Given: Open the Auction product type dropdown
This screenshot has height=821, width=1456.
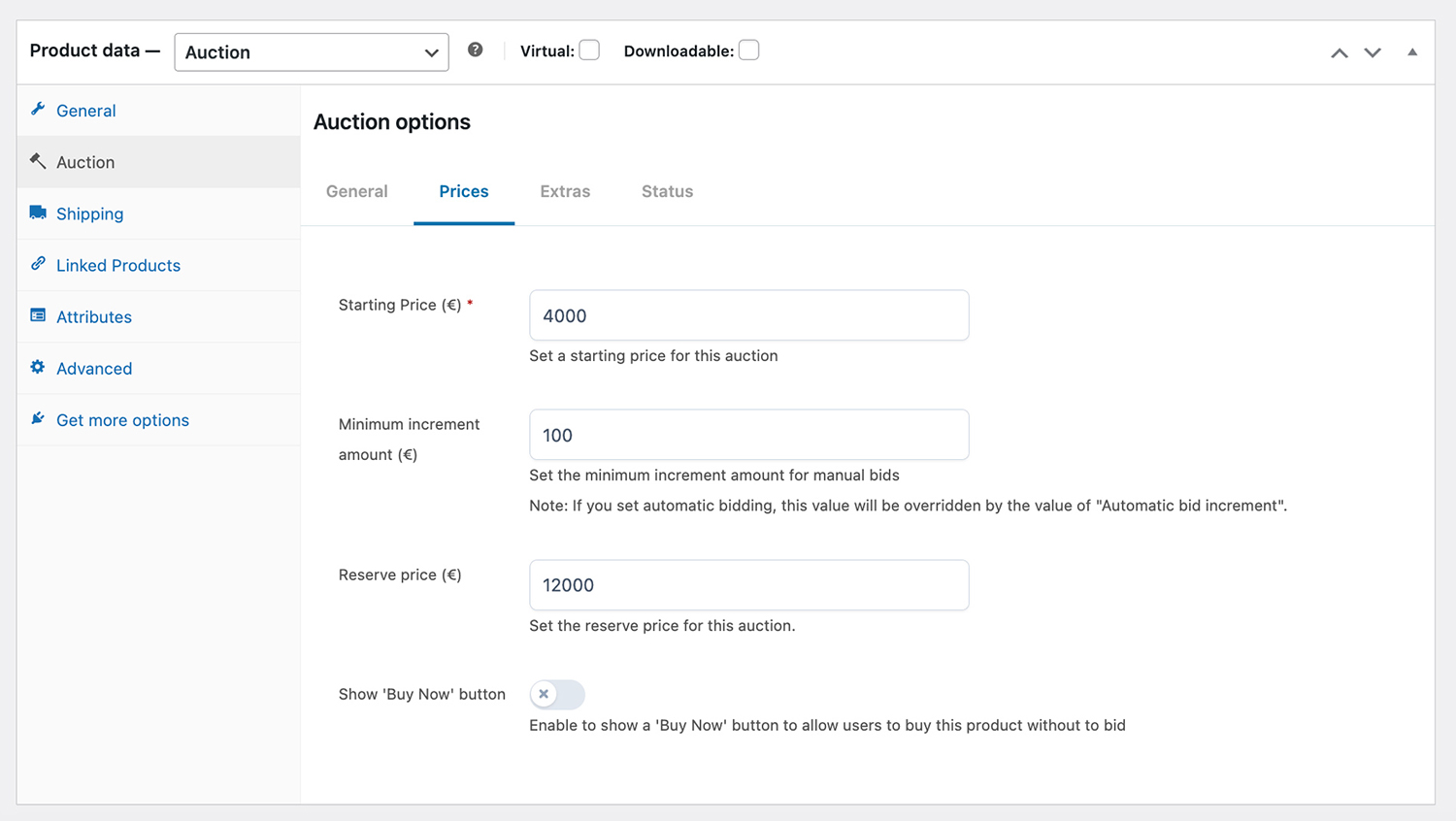Looking at the screenshot, I should pyautogui.click(x=312, y=52).
